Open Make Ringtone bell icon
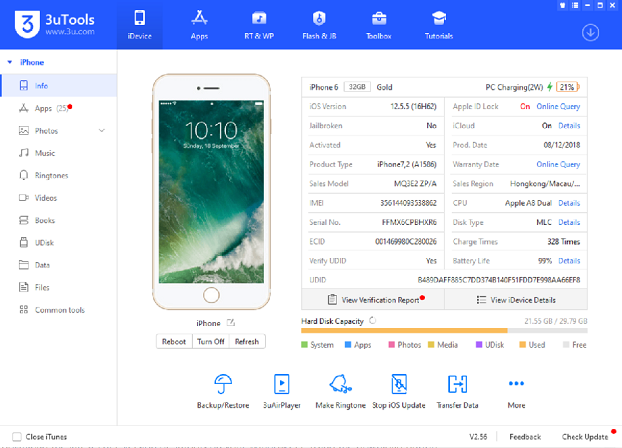 [x=340, y=383]
